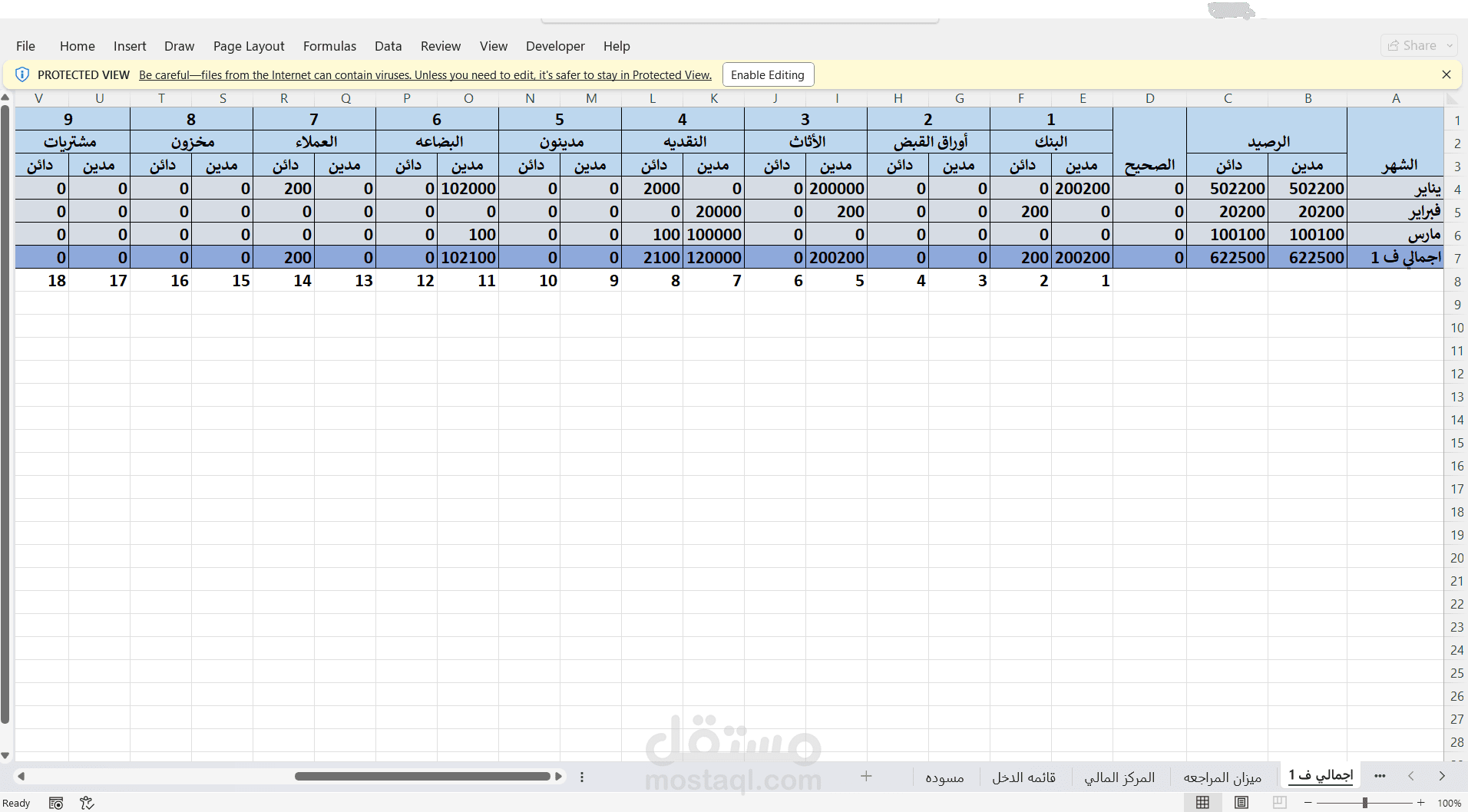
Task: Select column V header
Action: [x=39, y=98]
